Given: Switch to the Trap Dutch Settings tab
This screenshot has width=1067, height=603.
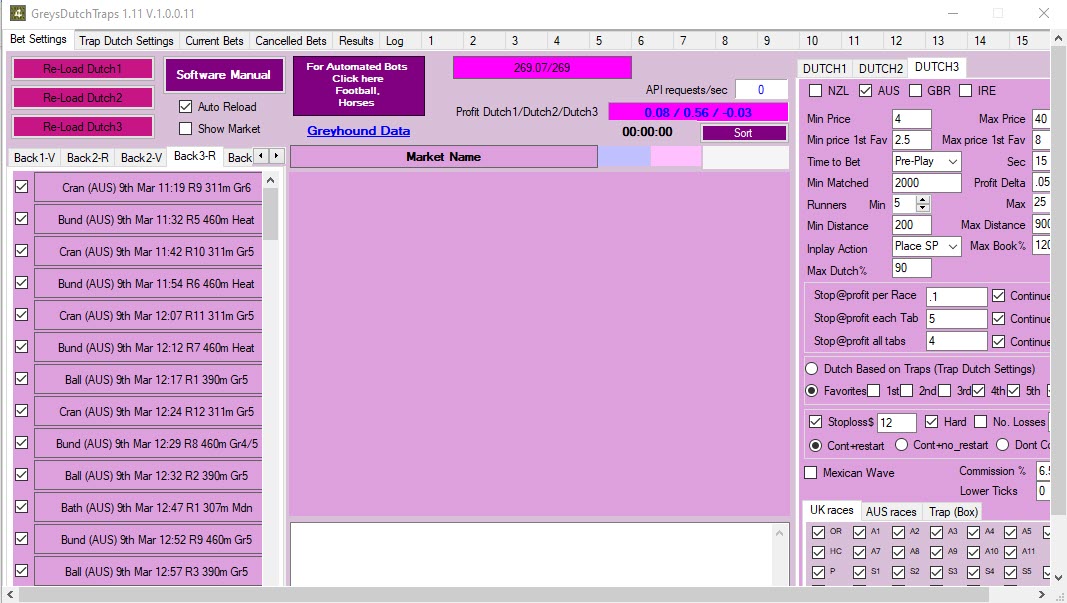Looking at the screenshot, I should point(126,41).
